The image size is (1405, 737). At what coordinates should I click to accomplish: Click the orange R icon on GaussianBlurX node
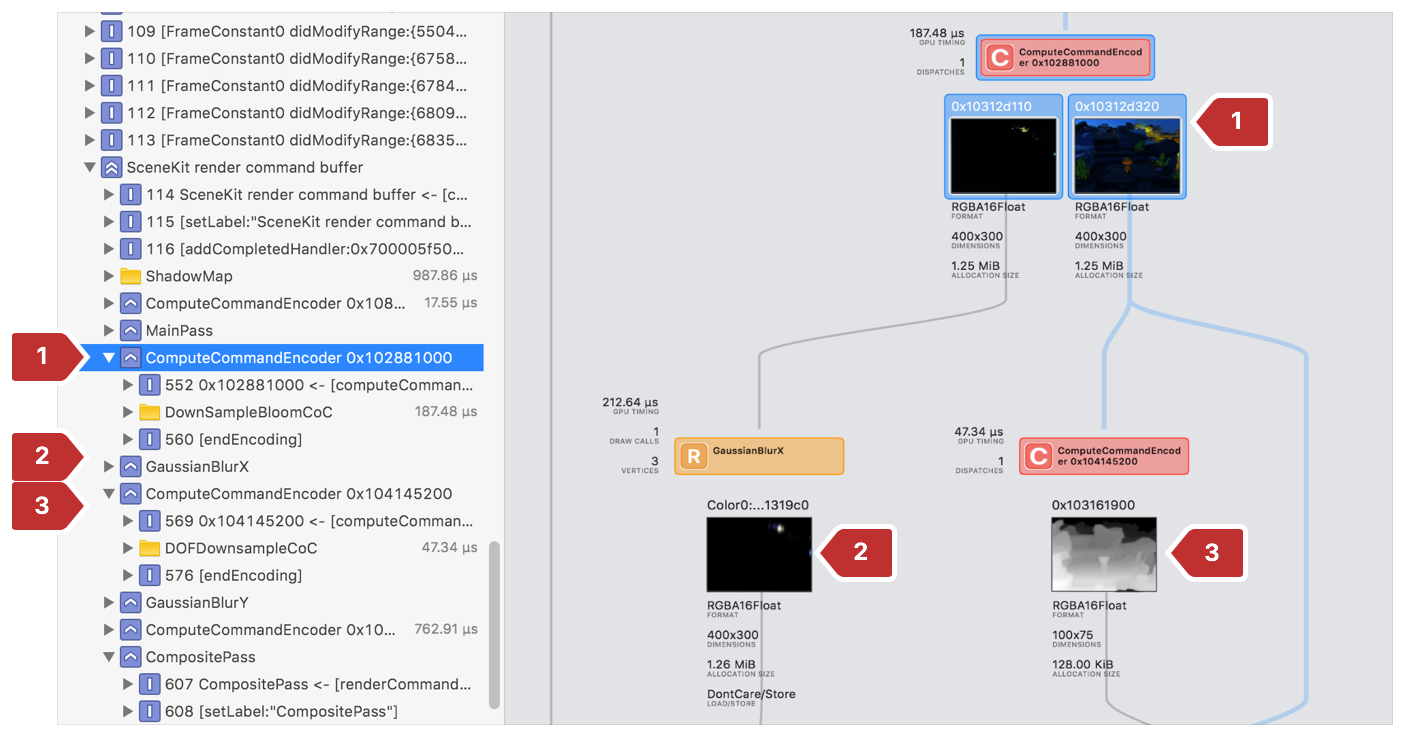tap(692, 456)
